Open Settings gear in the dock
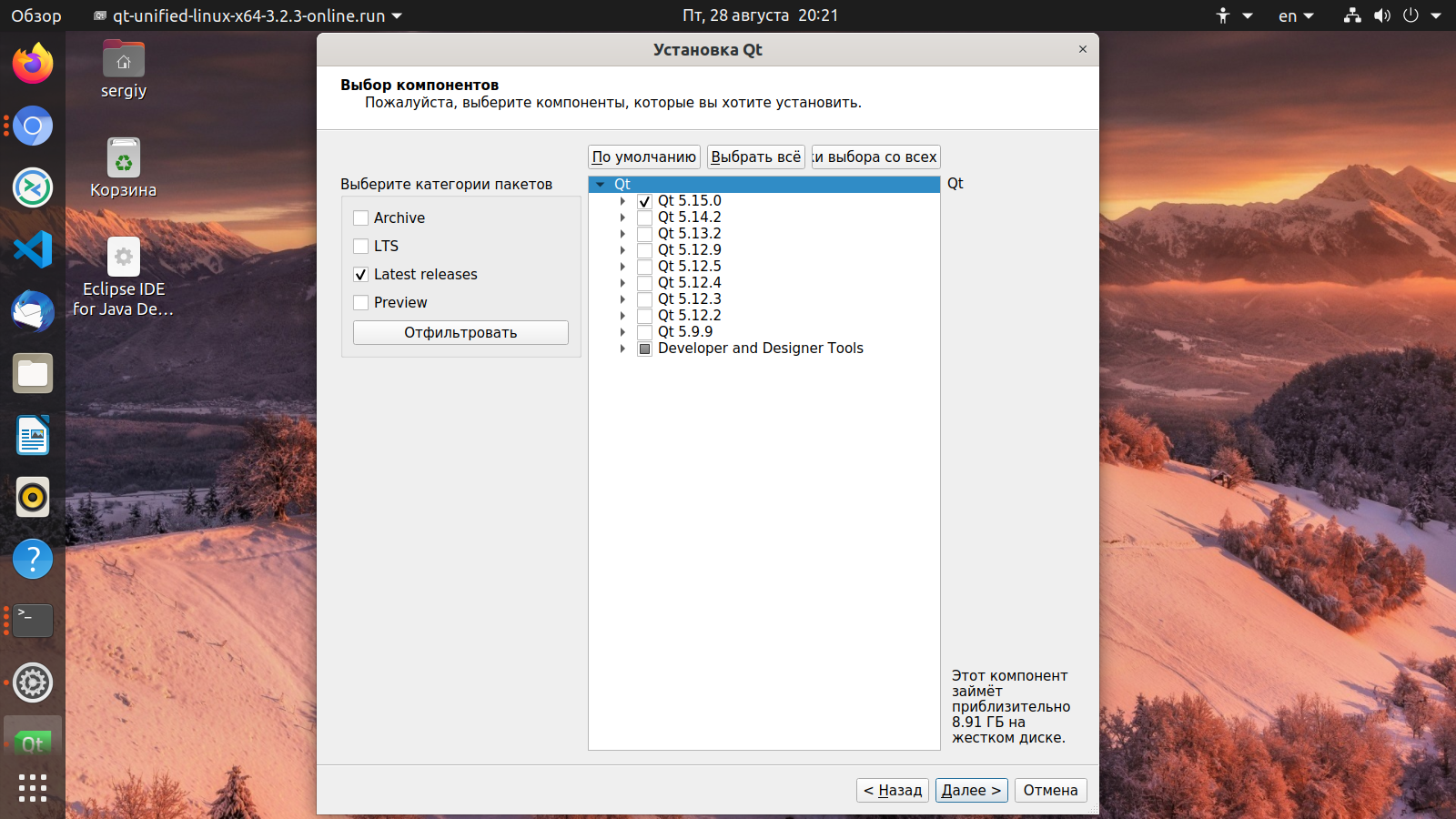The image size is (1456, 819). coord(33,682)
